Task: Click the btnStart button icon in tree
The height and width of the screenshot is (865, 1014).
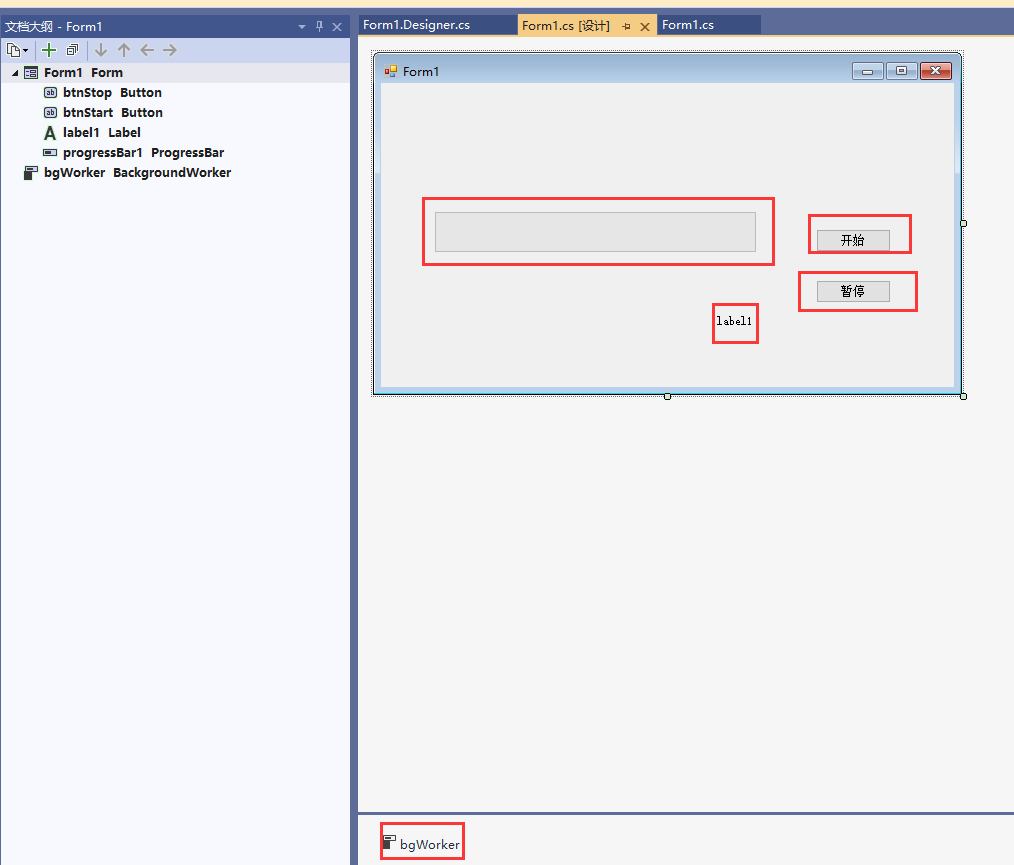Action: click(50, 112)
